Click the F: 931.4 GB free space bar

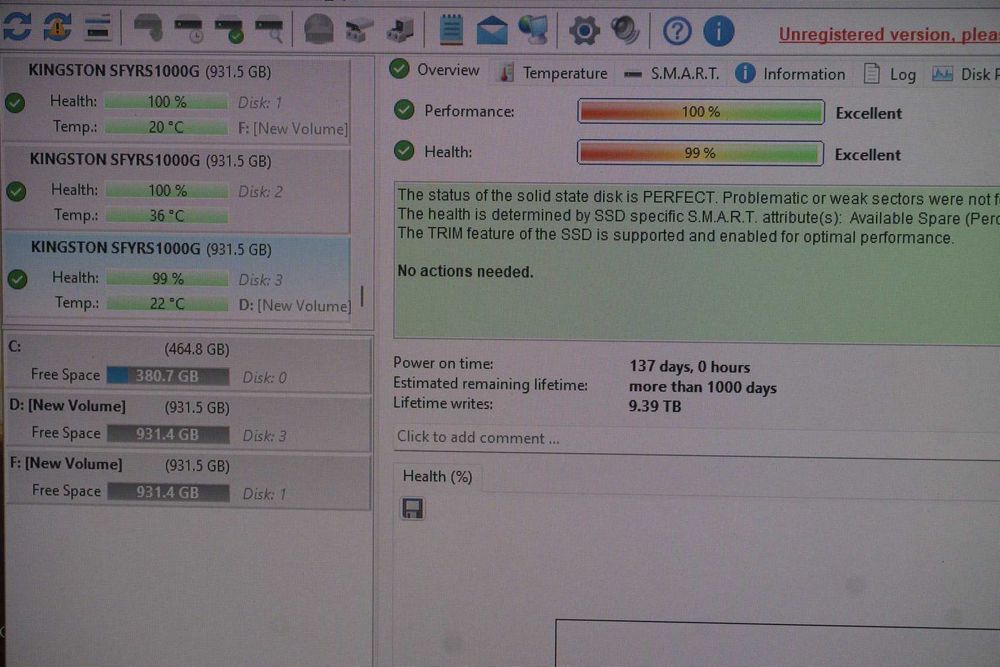click(x=168, y=492)
